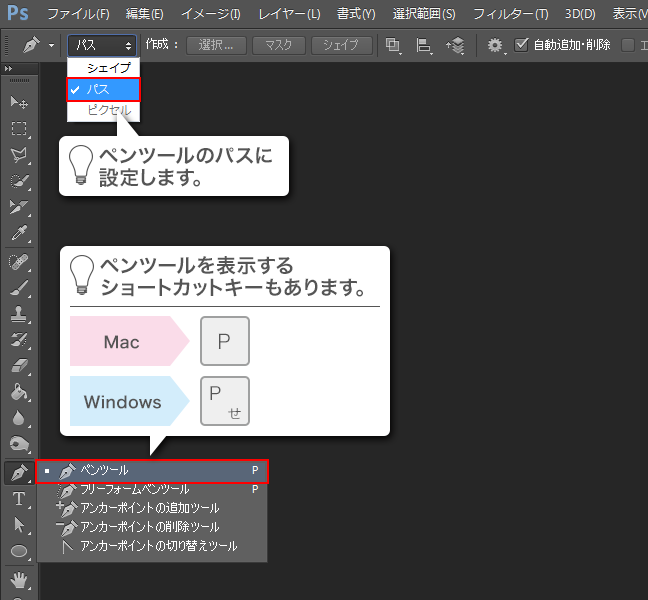
Task: Toggle the 自動追加・削除 checkbox
Action: click(x=522, y=45)
